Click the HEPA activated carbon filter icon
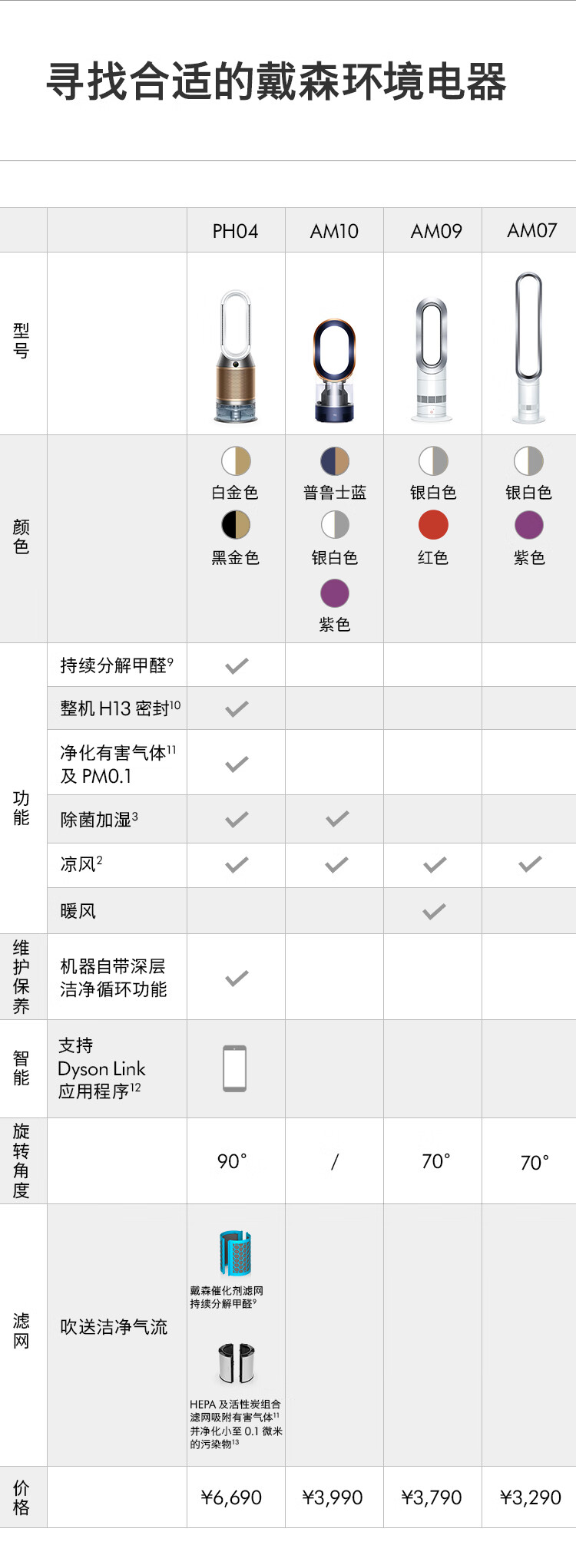Image resolution: width=576 pixels, height=1568 pixels. pyautogui.click(x=235, y=1363)
